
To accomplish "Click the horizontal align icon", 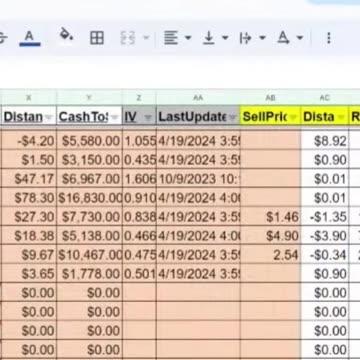I will (171, 38).
